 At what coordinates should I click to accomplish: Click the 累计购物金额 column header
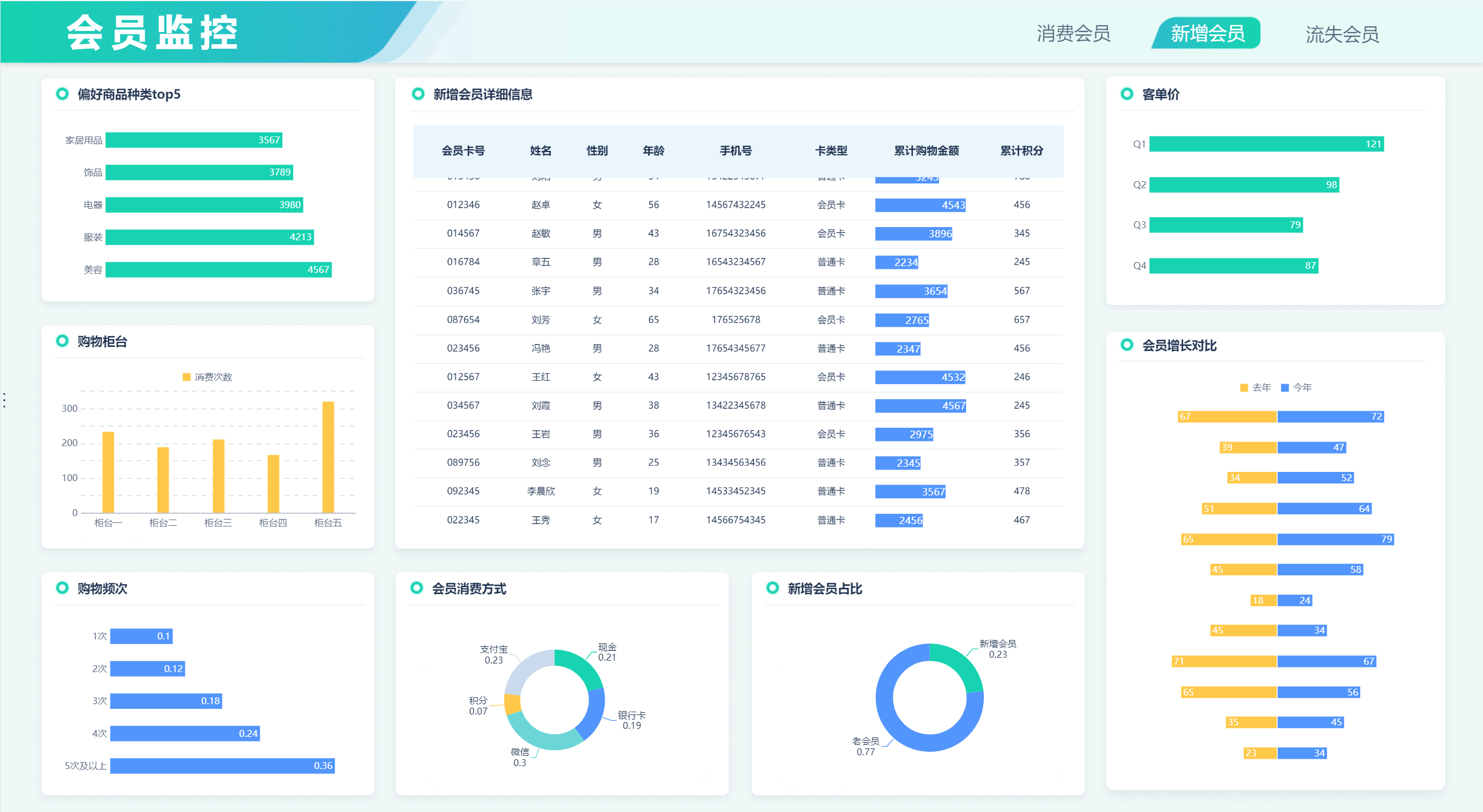[x=926, y=151]
